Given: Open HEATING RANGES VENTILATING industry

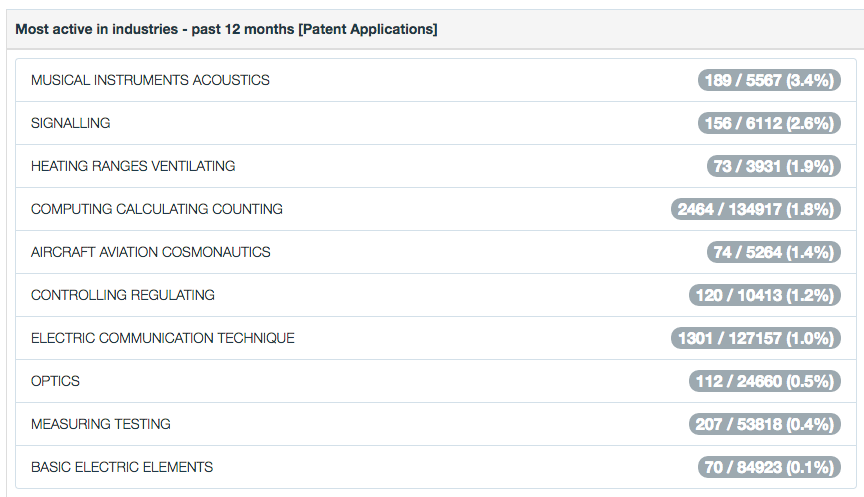Looking at the screenshot, I should [x=133, y=166].
